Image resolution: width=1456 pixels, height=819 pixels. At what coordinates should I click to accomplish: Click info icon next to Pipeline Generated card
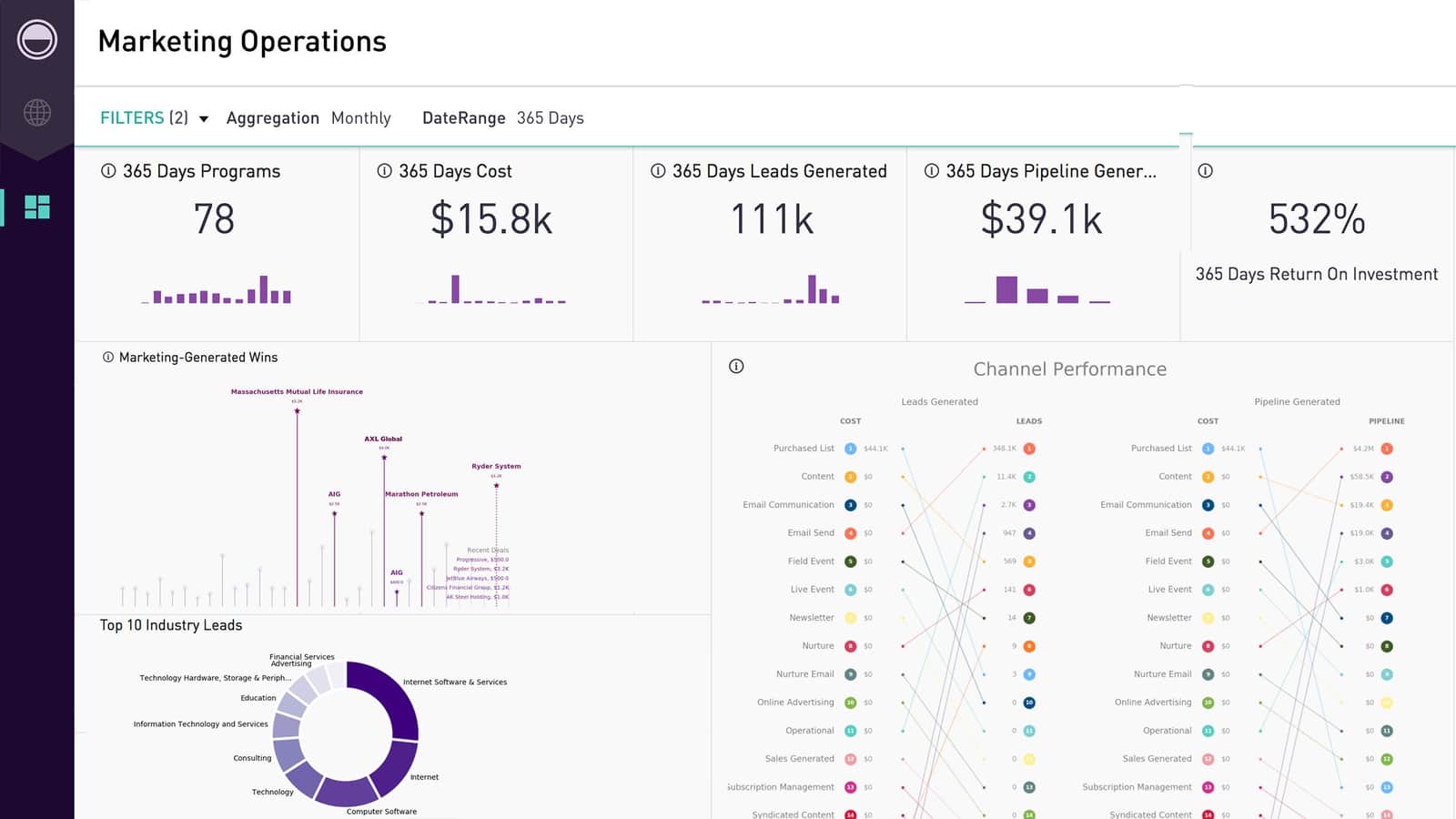point(932,171)
